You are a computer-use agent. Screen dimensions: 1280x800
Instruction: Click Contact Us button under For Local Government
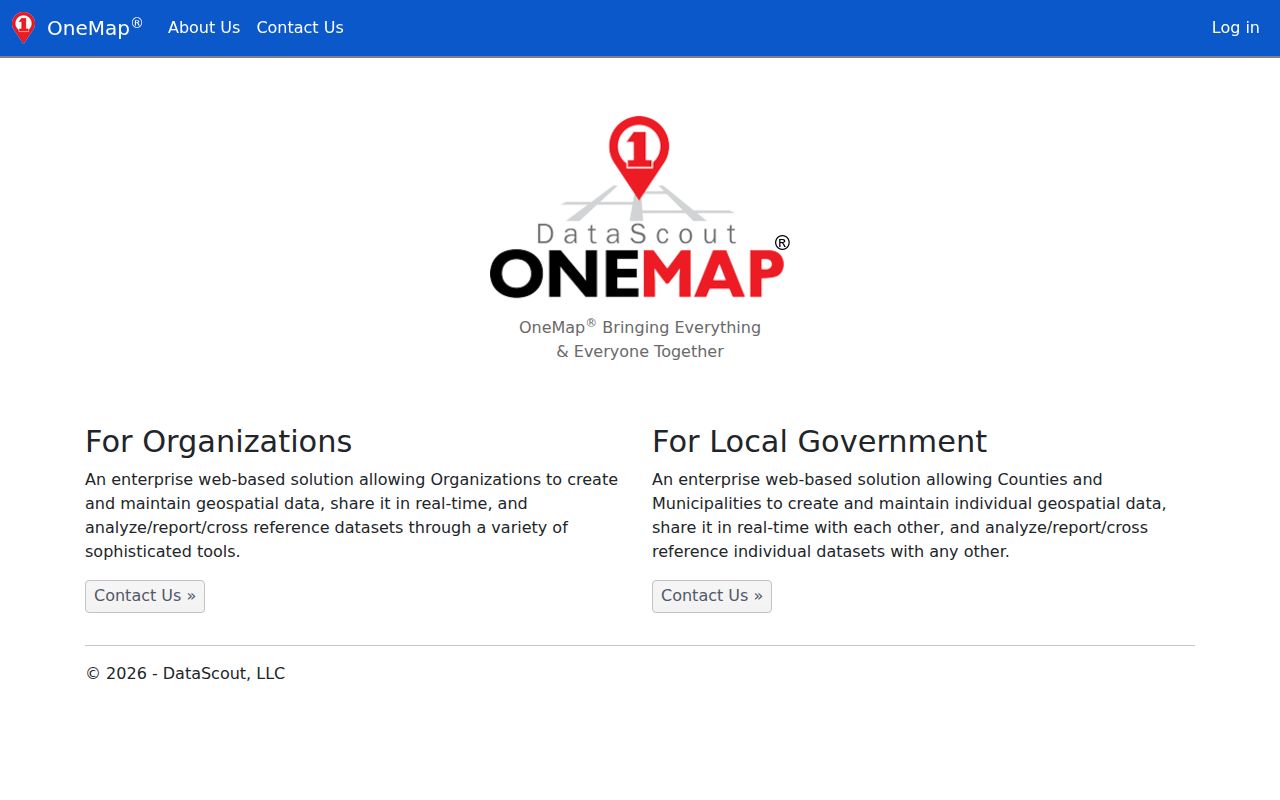712,596
